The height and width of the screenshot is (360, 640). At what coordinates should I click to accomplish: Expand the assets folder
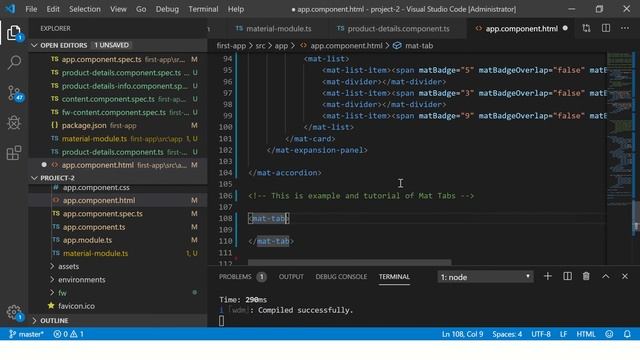click(68, 266)
